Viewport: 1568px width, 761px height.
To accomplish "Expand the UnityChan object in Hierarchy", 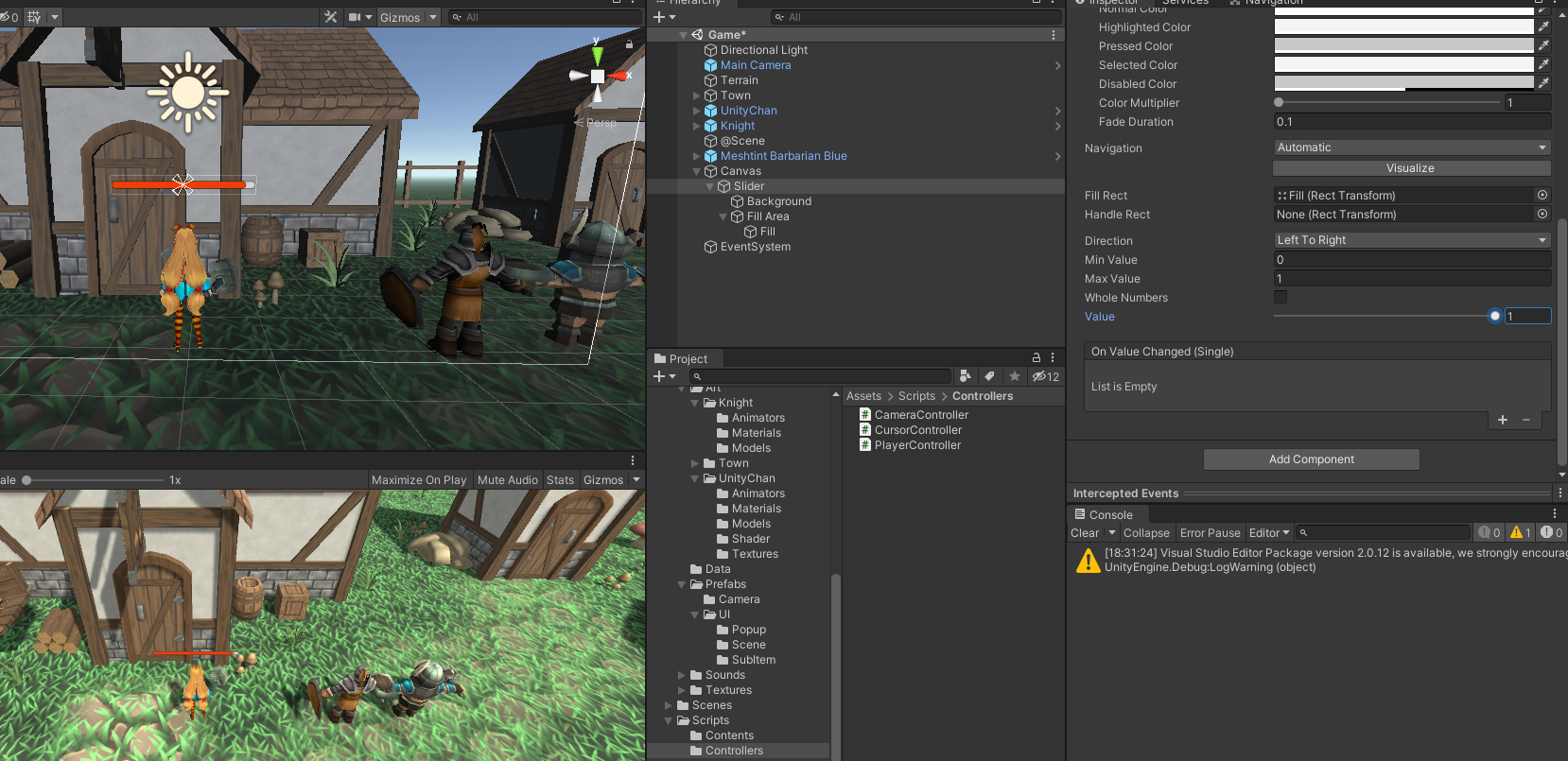I will coord(697,111).
